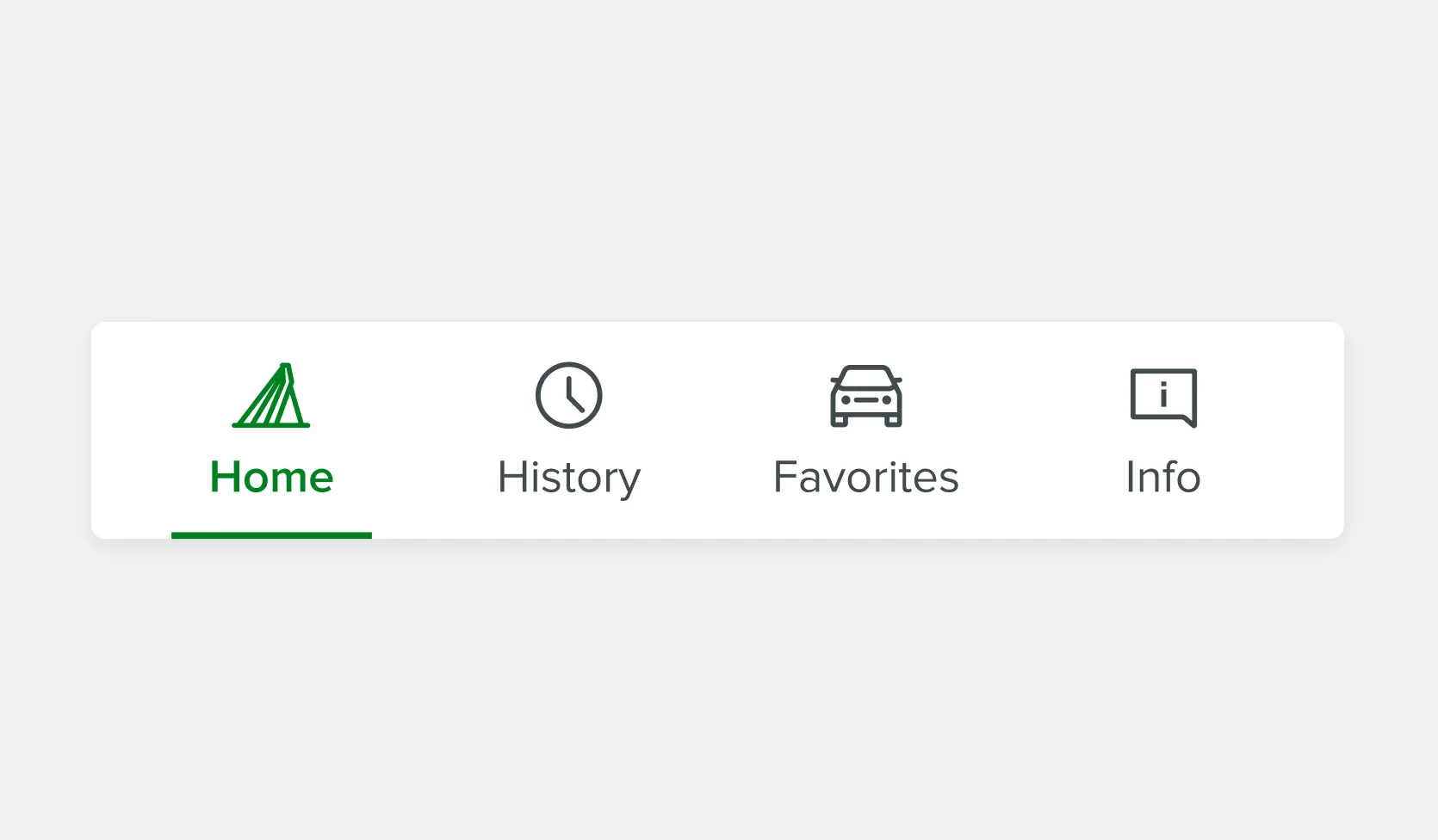Image resolution: width=1438 pixels, height=840 pixels.
Task: Click the clock hands in History icon
Action: point(572,398)
